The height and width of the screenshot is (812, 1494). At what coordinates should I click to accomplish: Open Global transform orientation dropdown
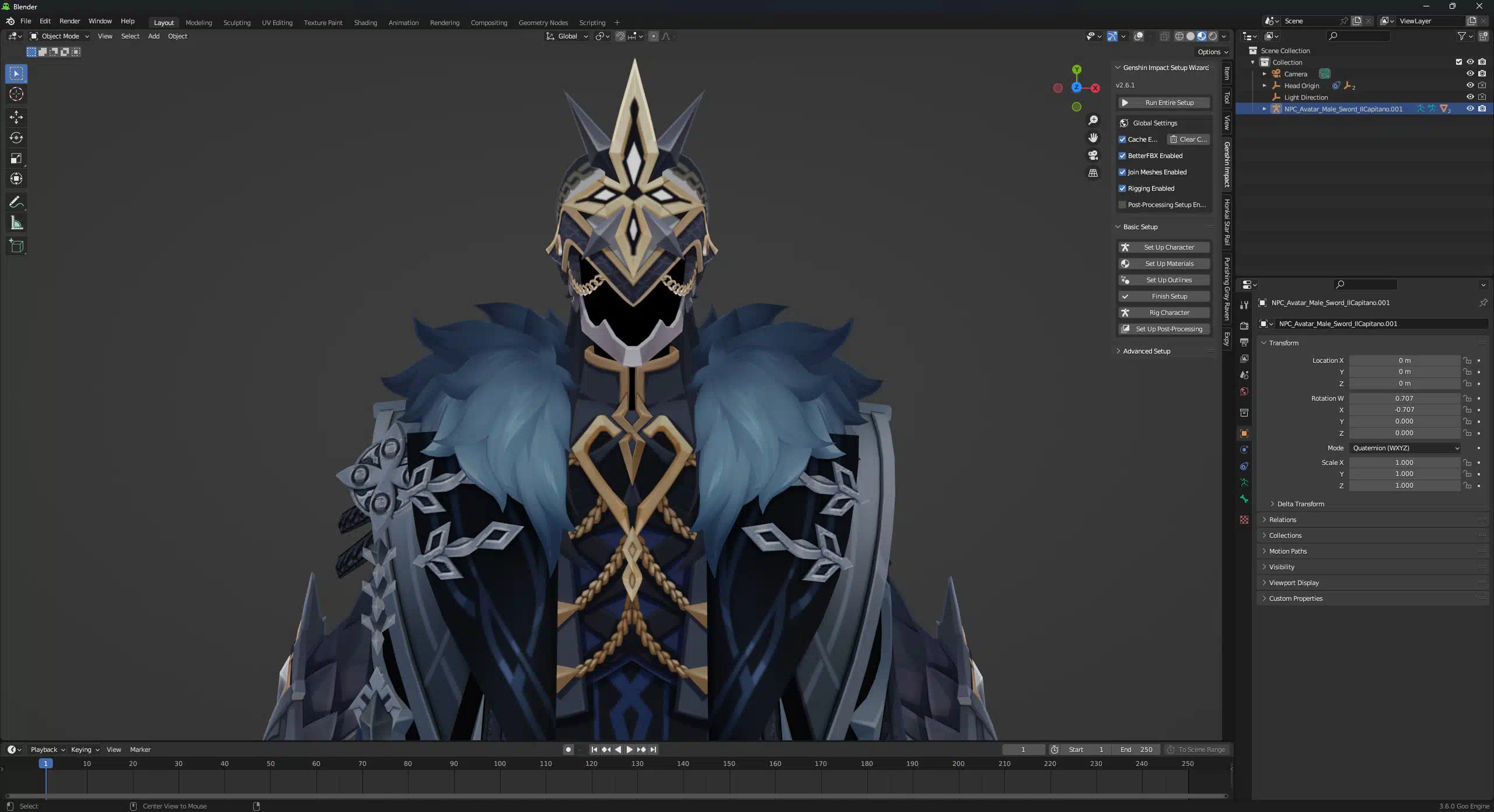coord(567,36)
